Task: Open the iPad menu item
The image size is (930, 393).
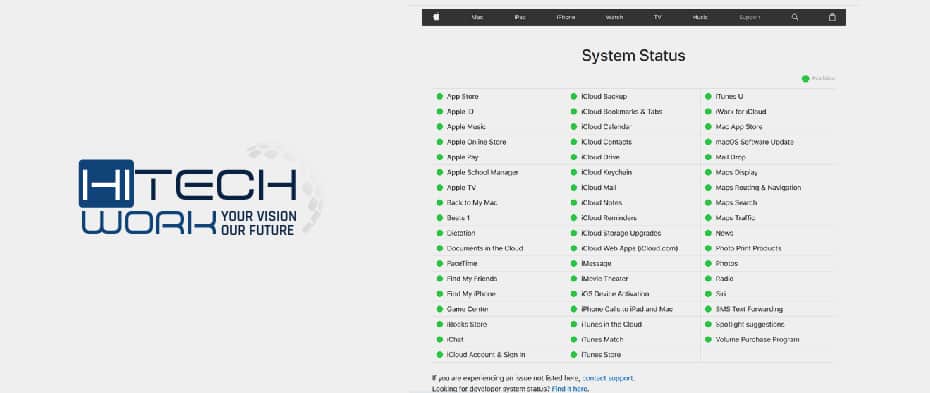Action: click(x=520, y=18)
